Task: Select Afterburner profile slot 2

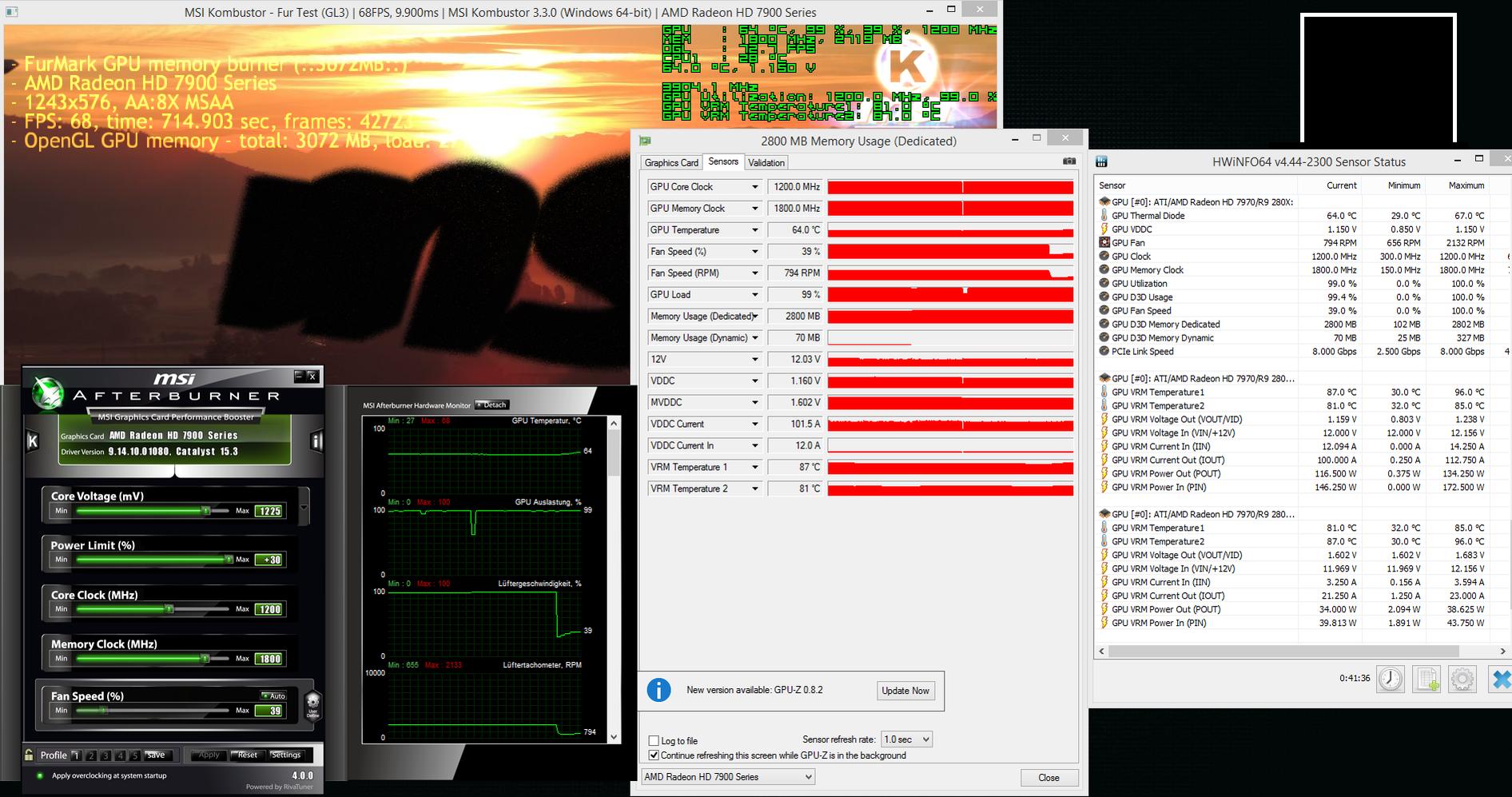Action: [x=91, y=755]
